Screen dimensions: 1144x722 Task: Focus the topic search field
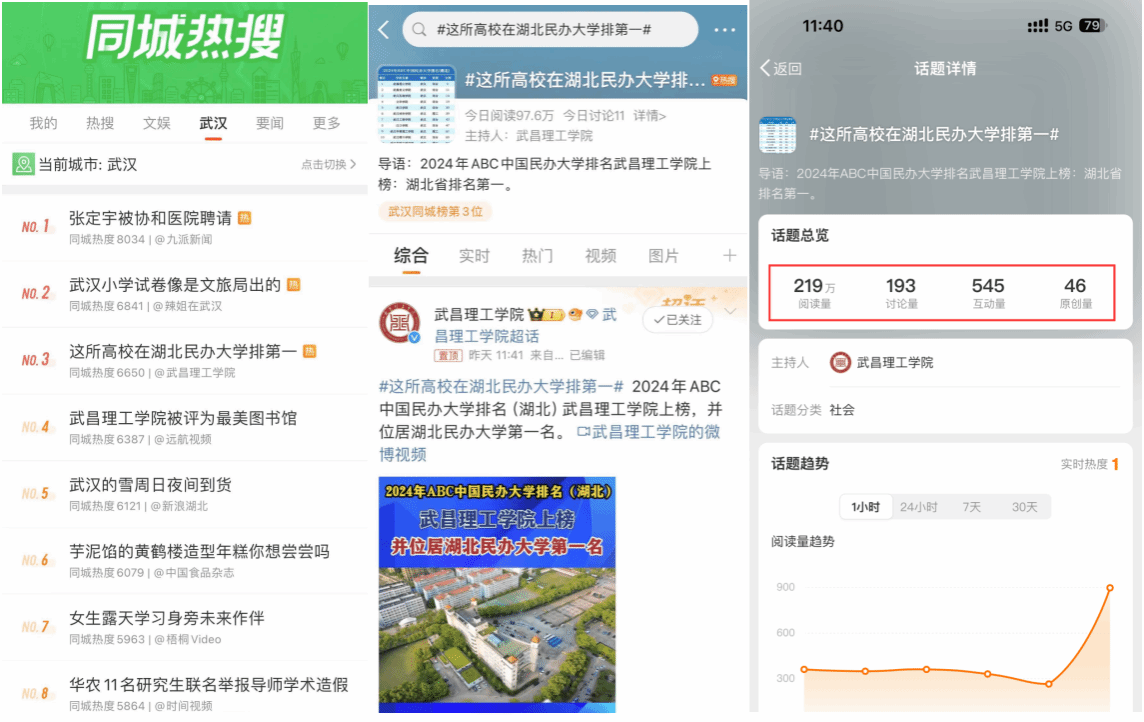550,30
